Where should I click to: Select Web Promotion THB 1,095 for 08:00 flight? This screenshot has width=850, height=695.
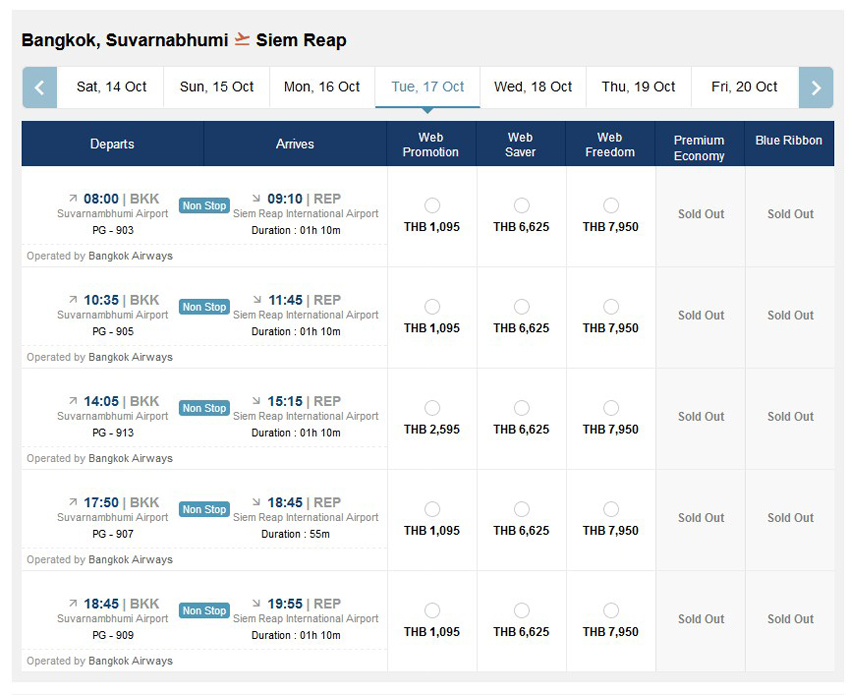click(x=432, y=206)
